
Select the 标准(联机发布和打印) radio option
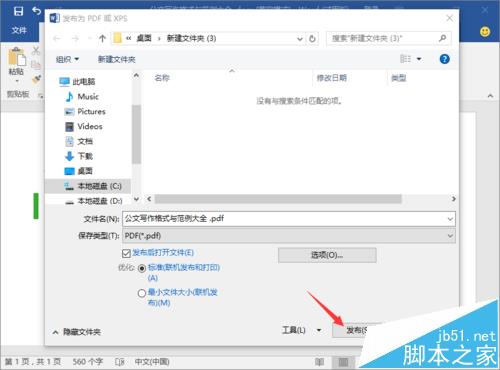point(142,268)
